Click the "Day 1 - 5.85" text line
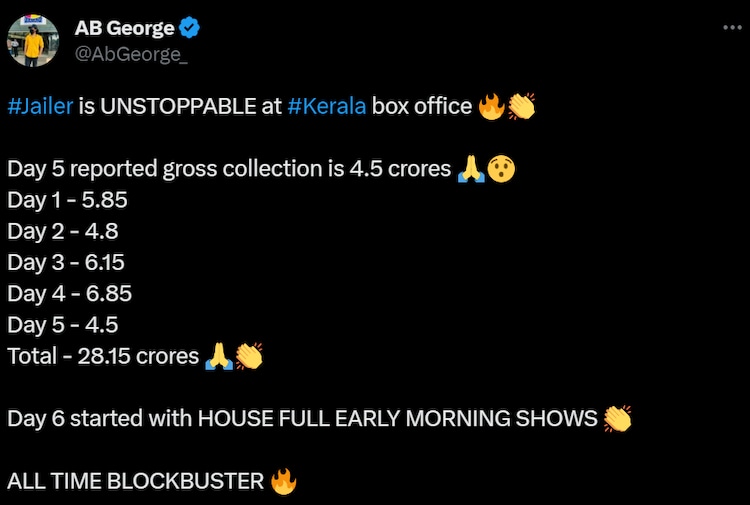 point(68,200)
